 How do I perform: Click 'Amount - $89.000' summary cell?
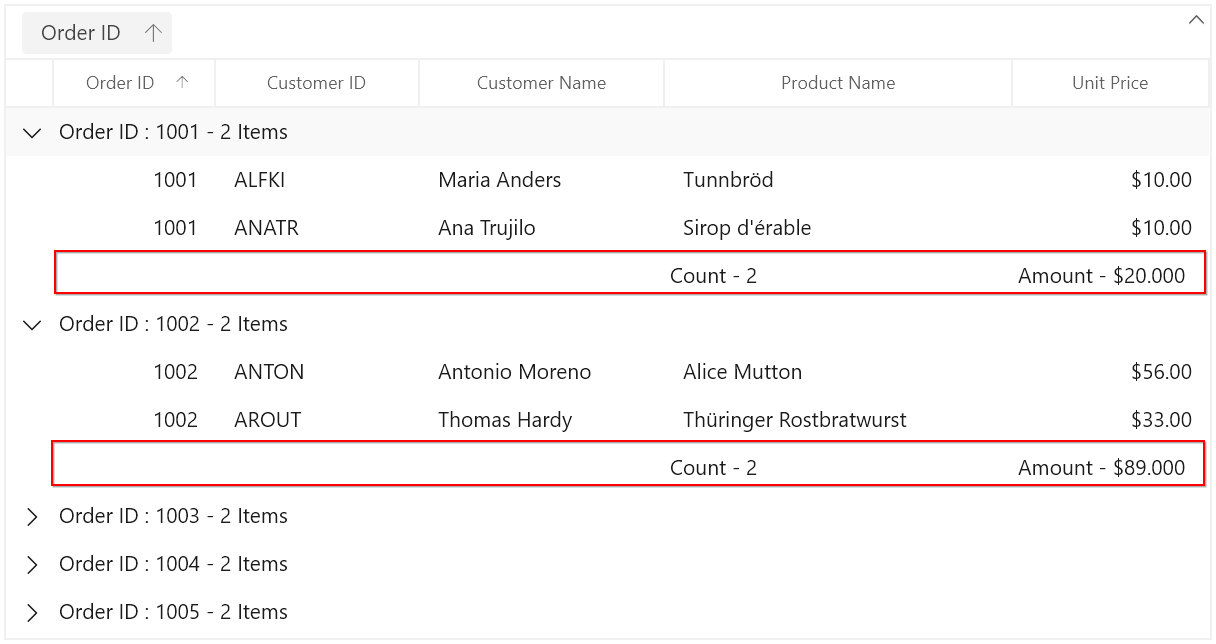1101,468
